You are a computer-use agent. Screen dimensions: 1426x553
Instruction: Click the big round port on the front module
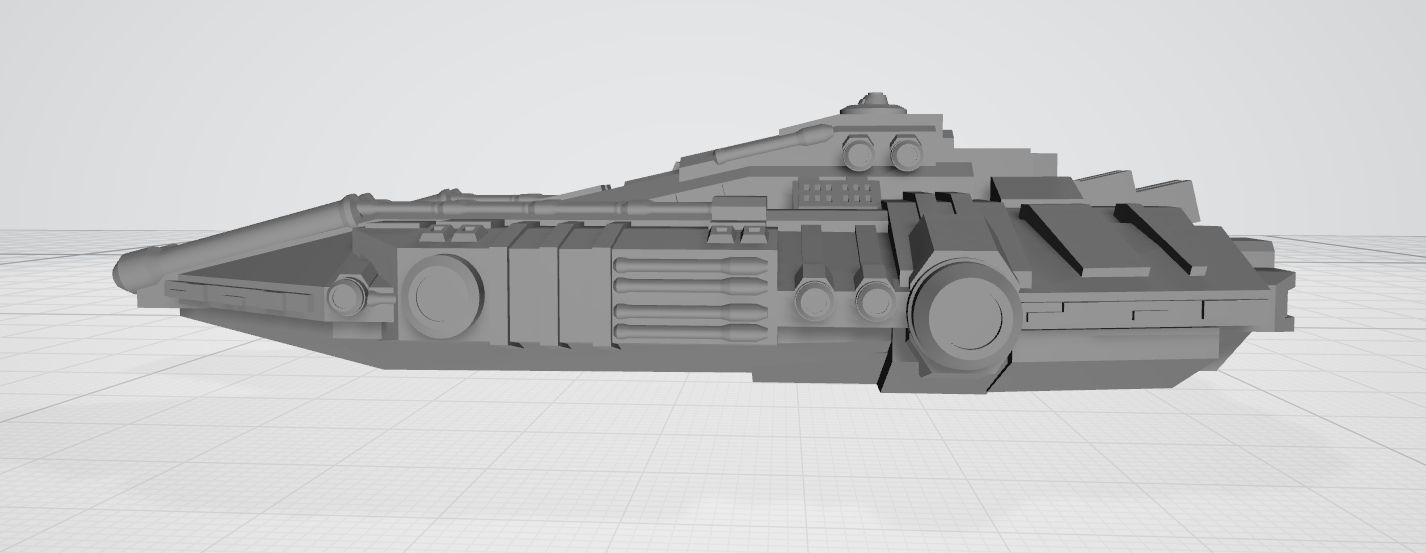441,294
